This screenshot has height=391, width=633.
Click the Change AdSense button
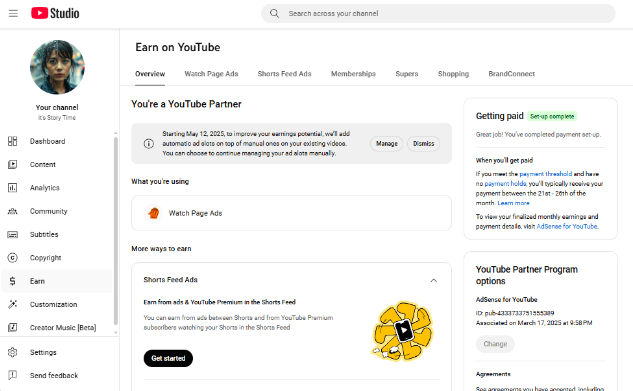pos(495,344)
